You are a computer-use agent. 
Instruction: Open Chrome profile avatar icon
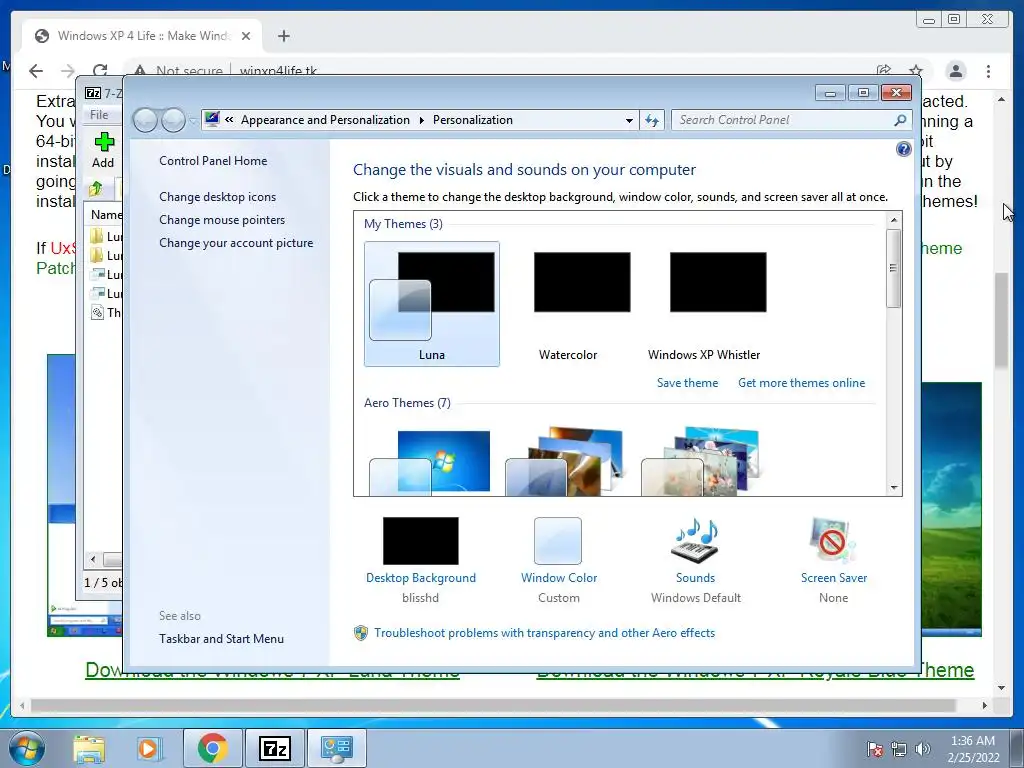point(955,71)
